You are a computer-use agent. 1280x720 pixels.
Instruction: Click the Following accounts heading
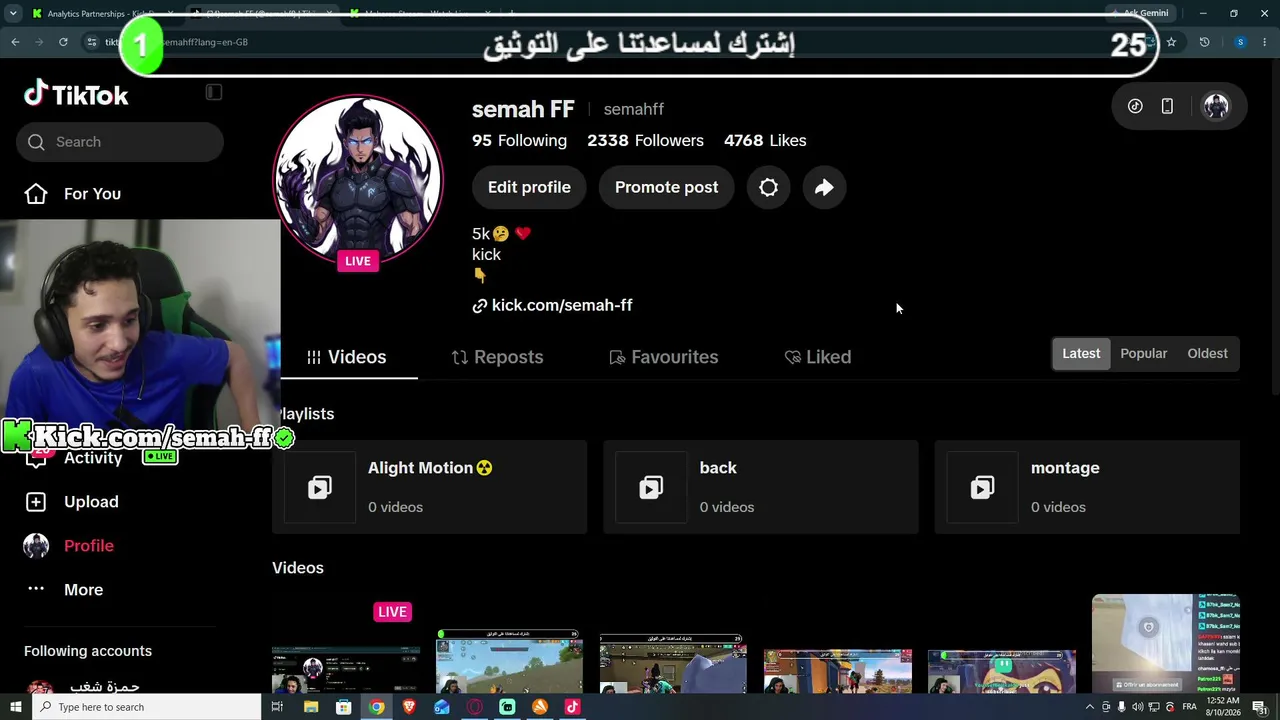coord(88,651)
